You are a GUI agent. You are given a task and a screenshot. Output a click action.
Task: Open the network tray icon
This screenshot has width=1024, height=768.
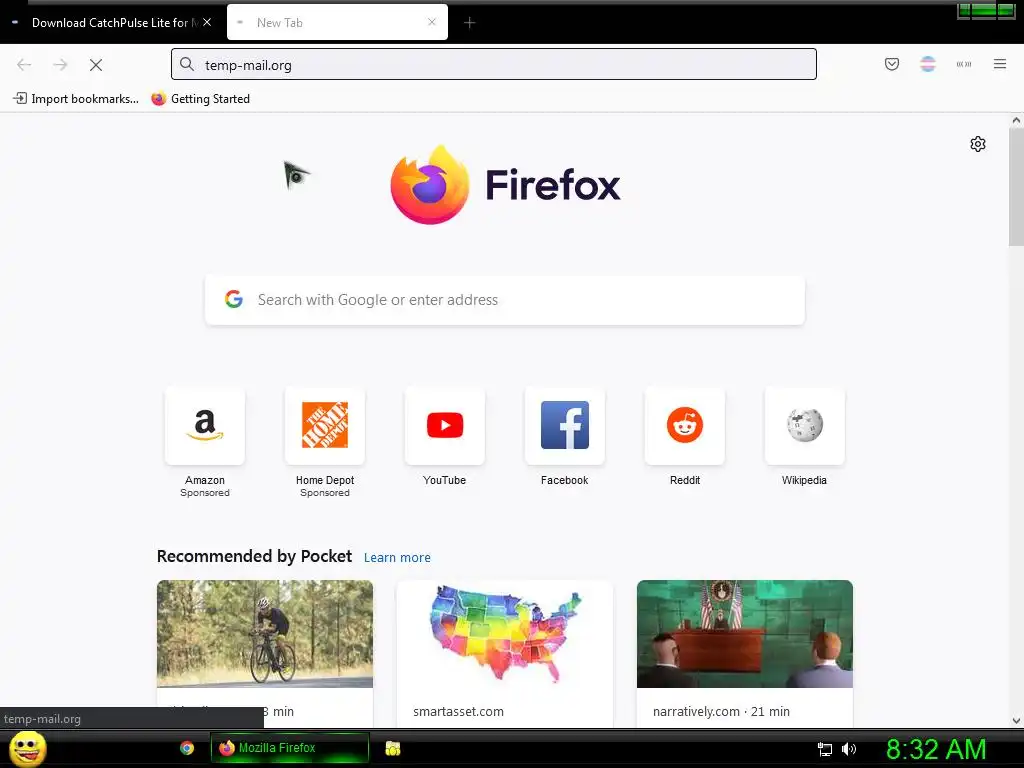click(x=825, y=749)
